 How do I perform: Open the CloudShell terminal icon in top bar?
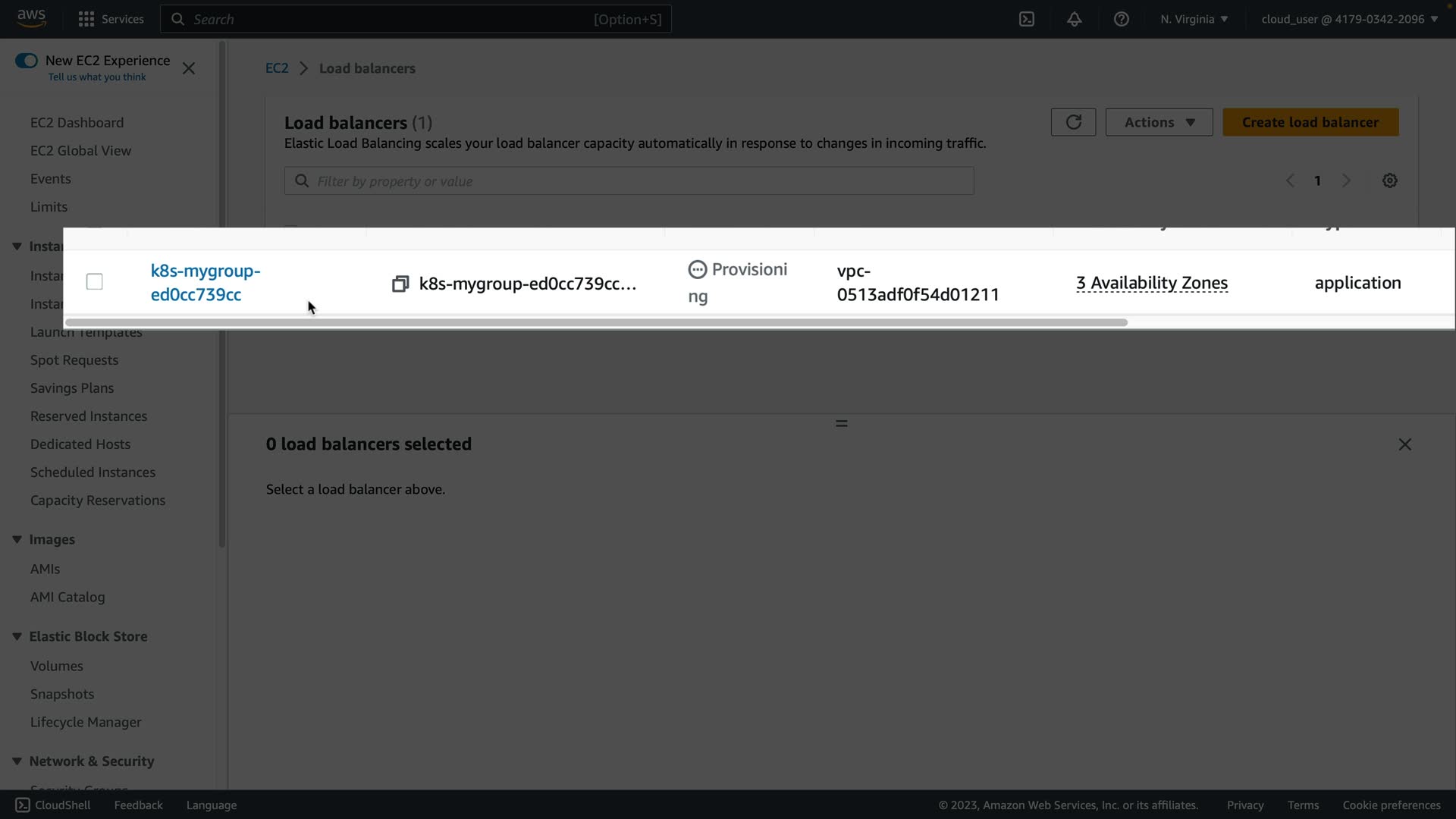click(1027, 19)
